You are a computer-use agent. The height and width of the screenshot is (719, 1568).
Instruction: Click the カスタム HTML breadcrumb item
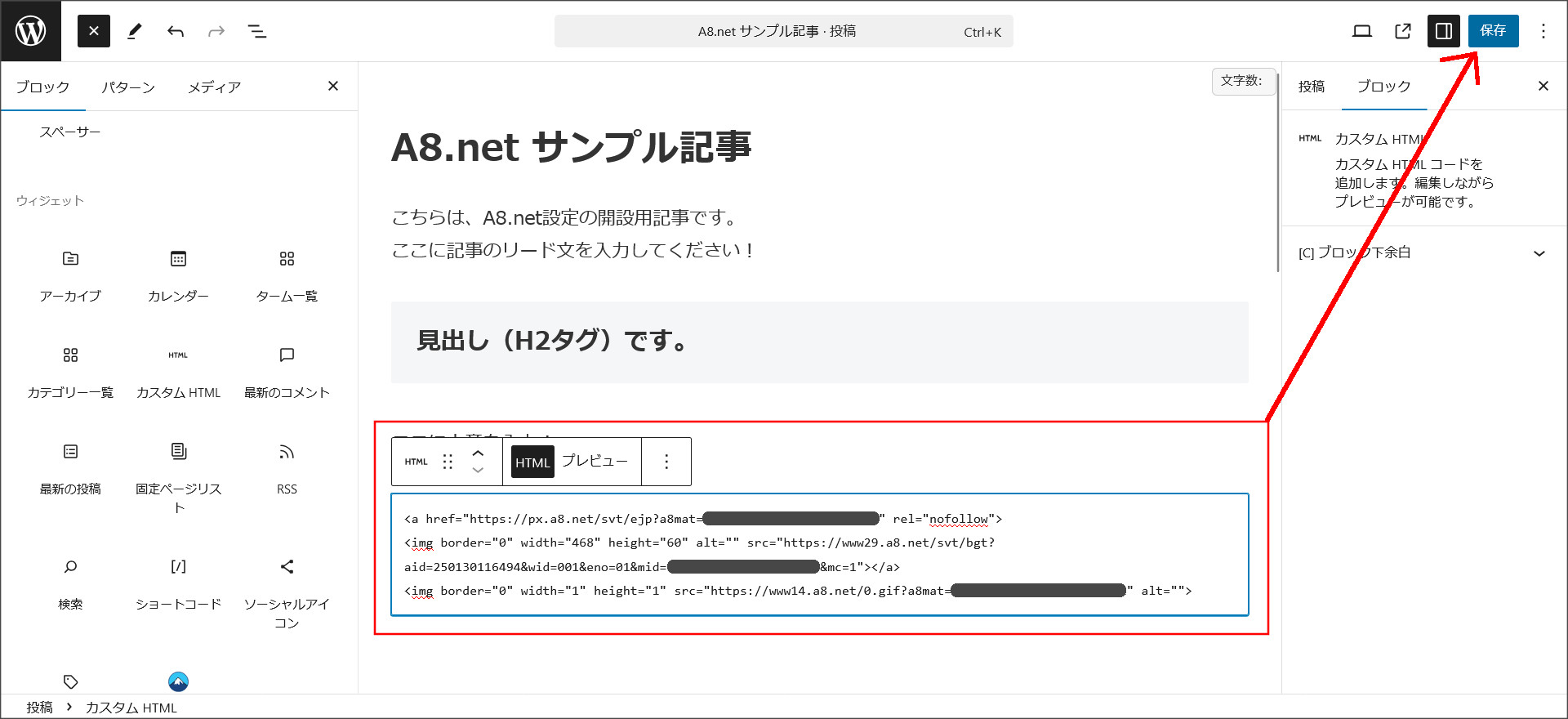tap(131, 708)
